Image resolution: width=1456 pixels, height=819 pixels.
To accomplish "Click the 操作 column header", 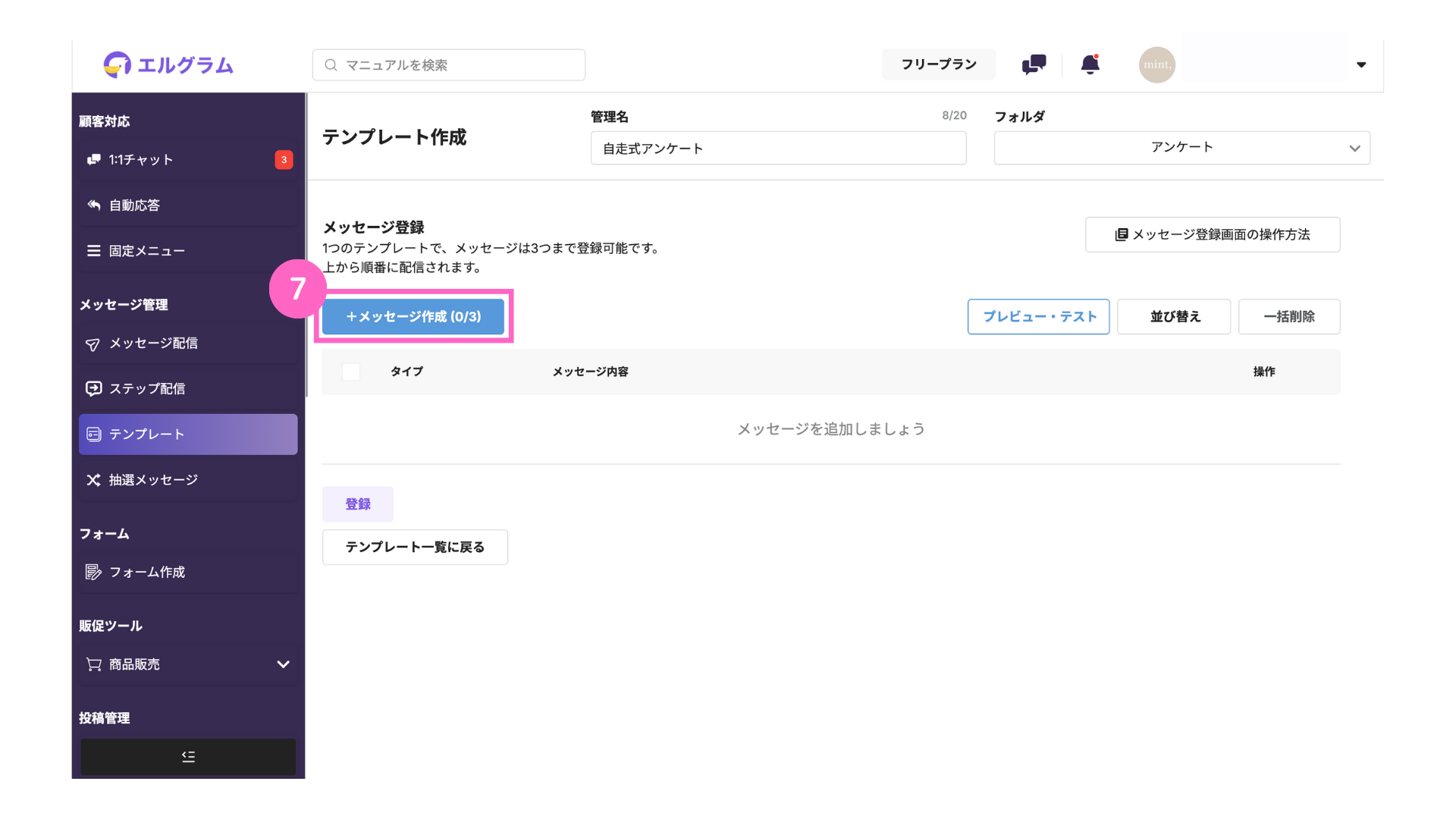I will coord(1263,372).
